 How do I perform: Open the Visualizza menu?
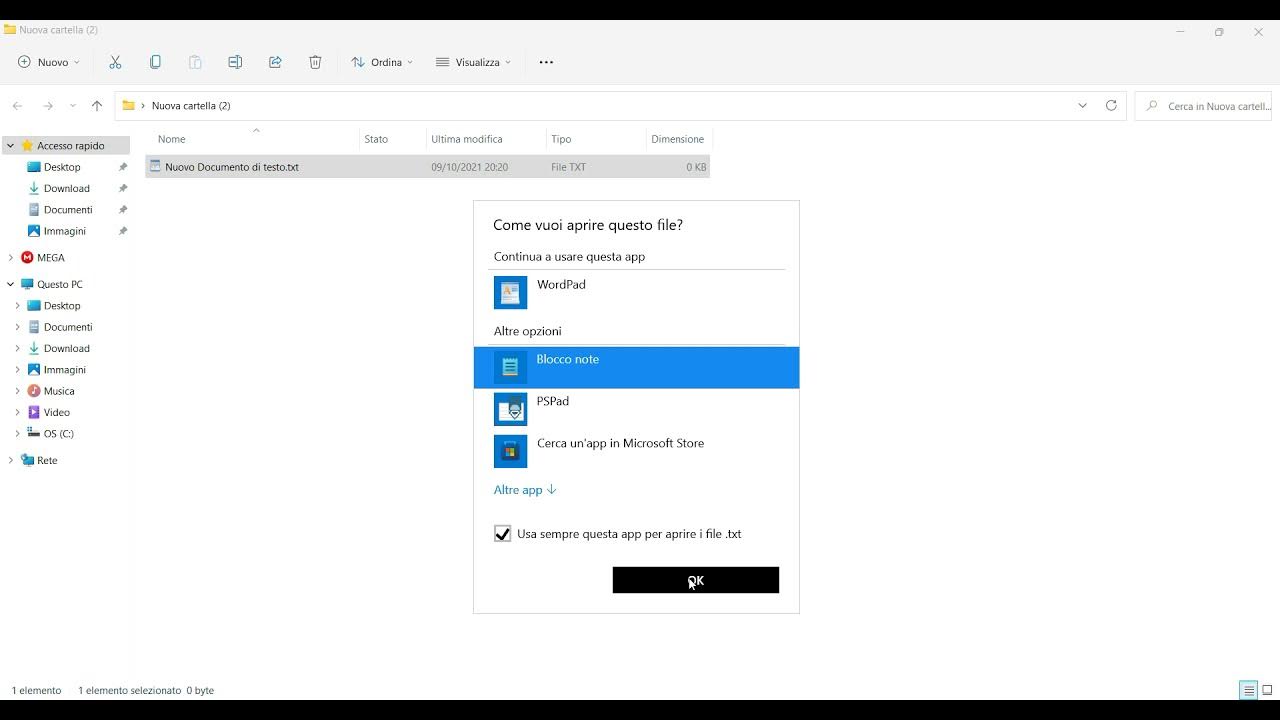point(472,62)
